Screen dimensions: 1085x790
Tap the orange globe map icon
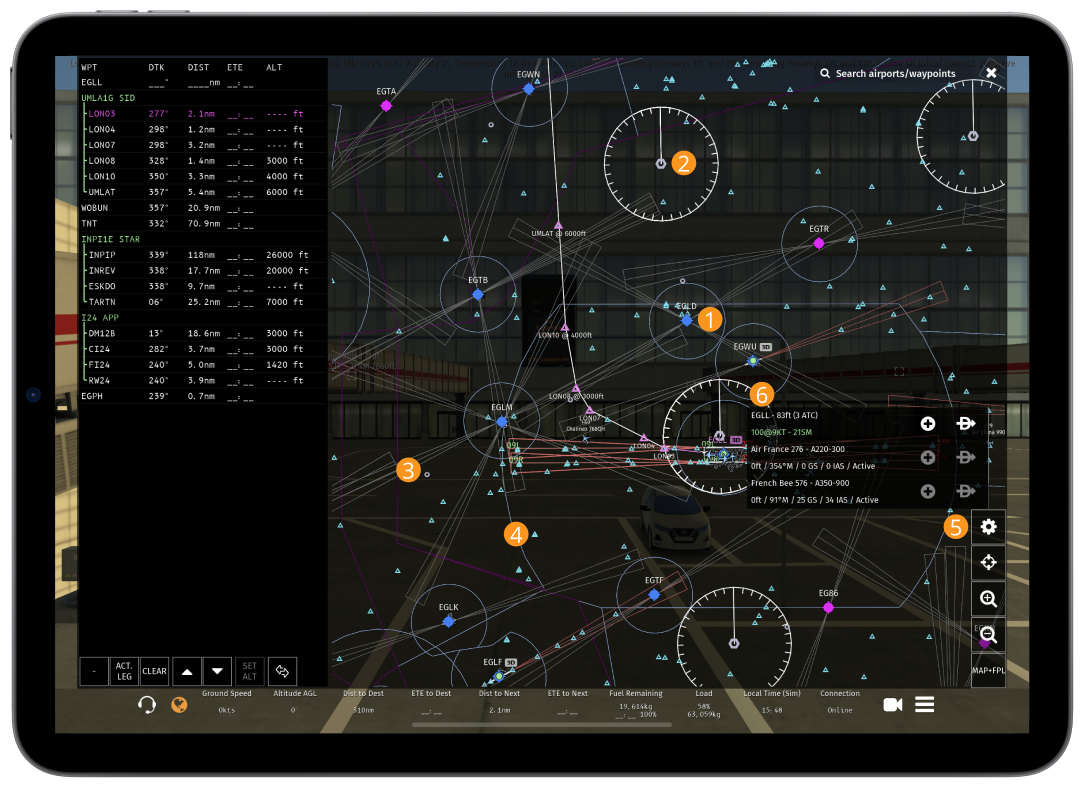[179, 705]
